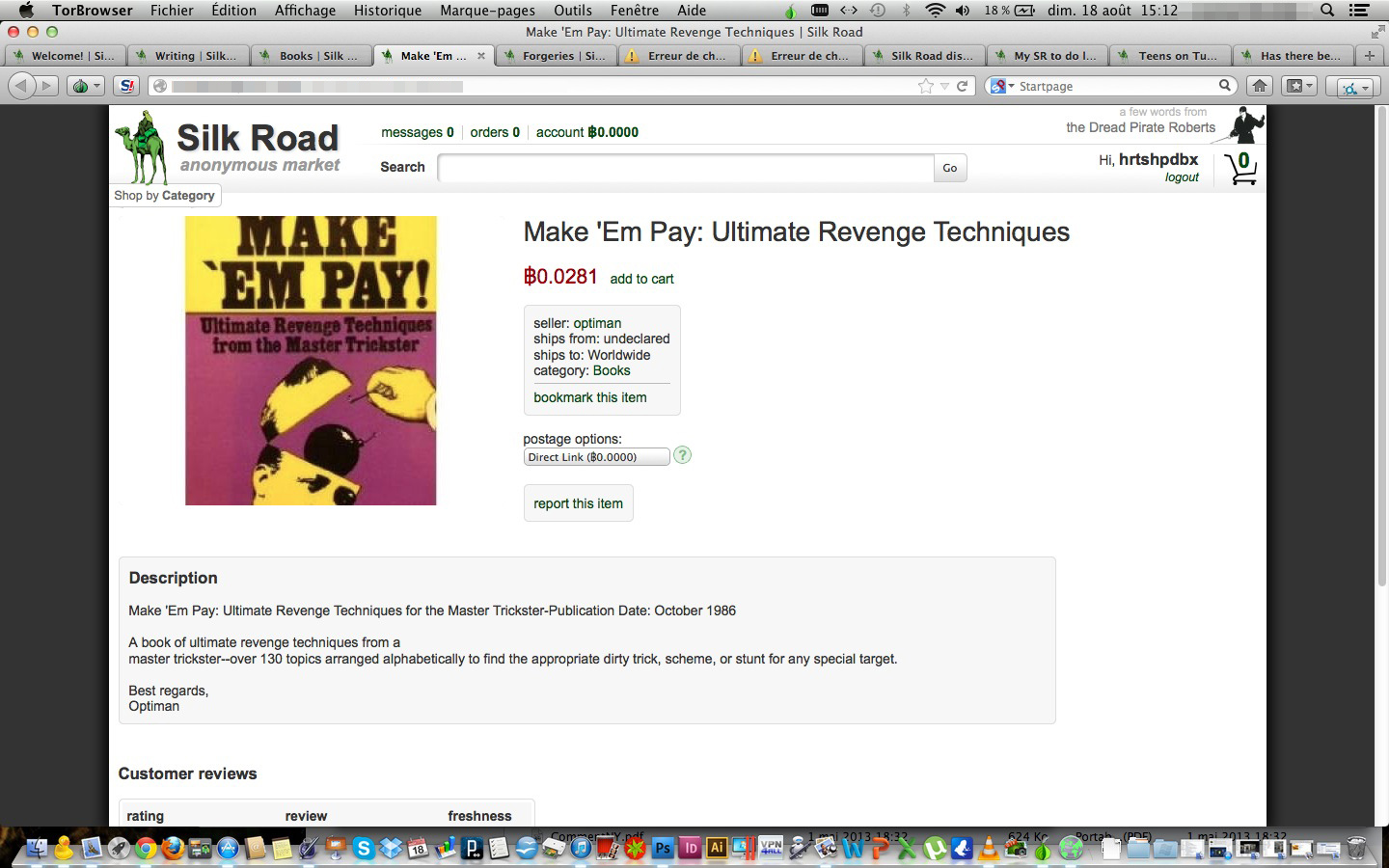Switch to the Welcome! tab
1389x868 pixels.
point(65,56)
